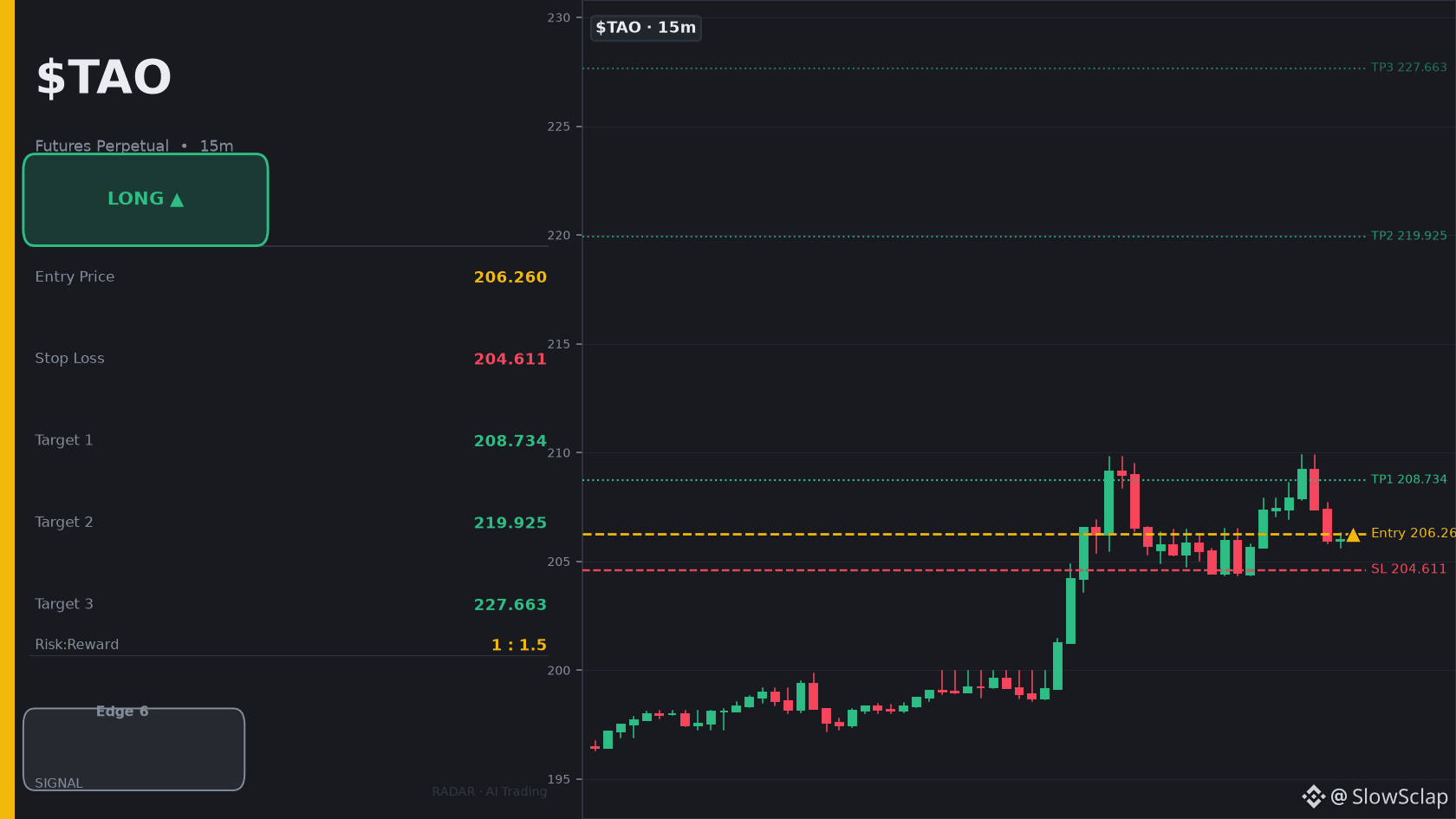The height and width of the screenshot is (819, 1456).
Task: Click the Entry Price value 206.260
Action: 510,277
